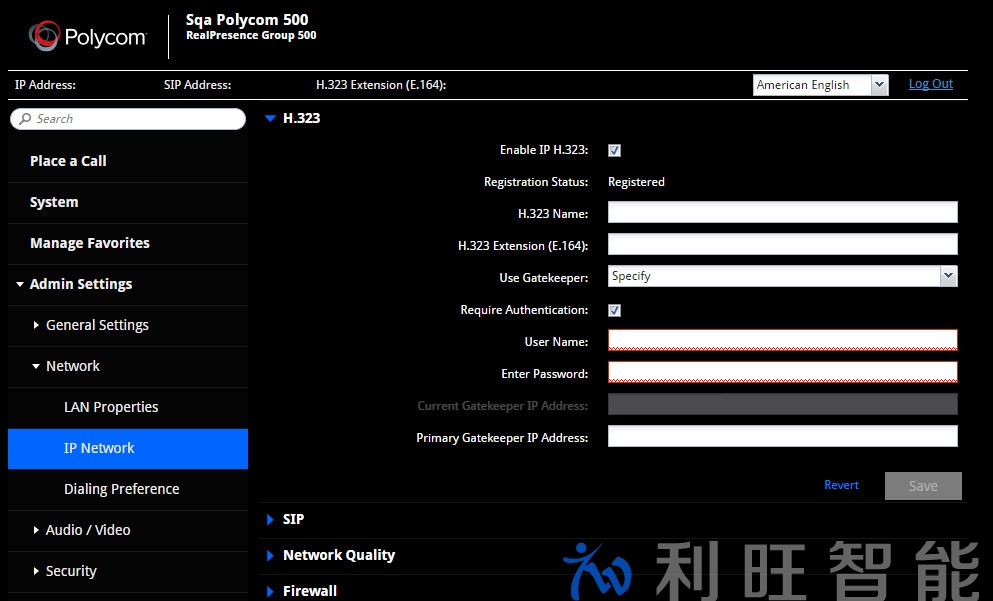
Task: Toggle the Enable IP H.323 checkbox
Action: (614, 151)
